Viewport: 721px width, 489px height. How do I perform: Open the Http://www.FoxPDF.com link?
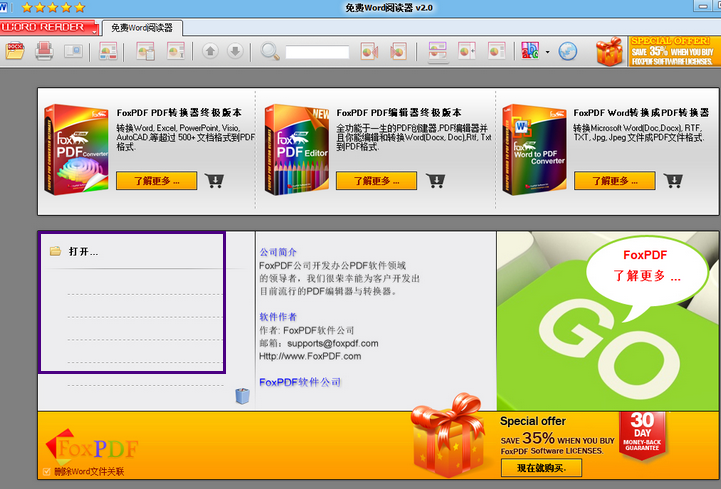(x=310, y=356)
